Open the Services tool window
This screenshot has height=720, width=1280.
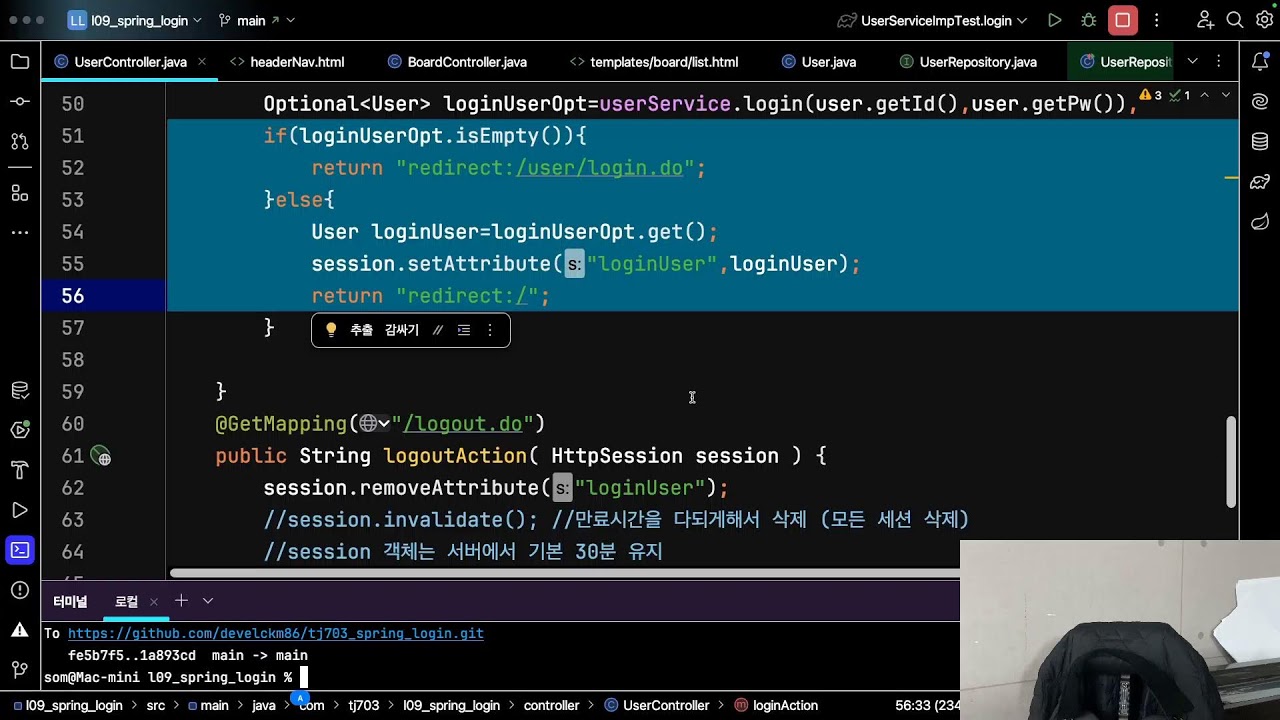tap(20, 430)
